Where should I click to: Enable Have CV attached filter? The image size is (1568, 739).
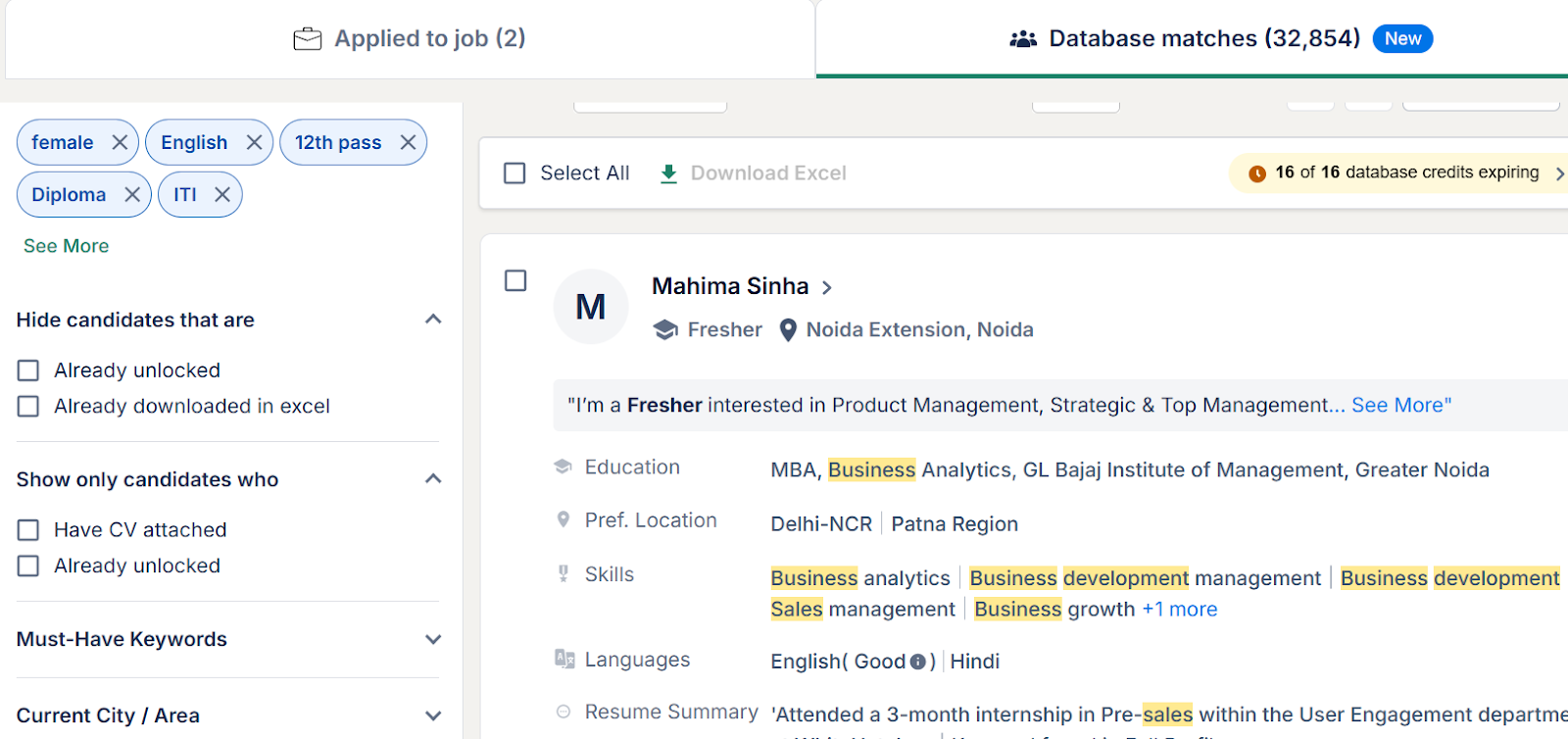pyautogui.click(x=28, y=530)
